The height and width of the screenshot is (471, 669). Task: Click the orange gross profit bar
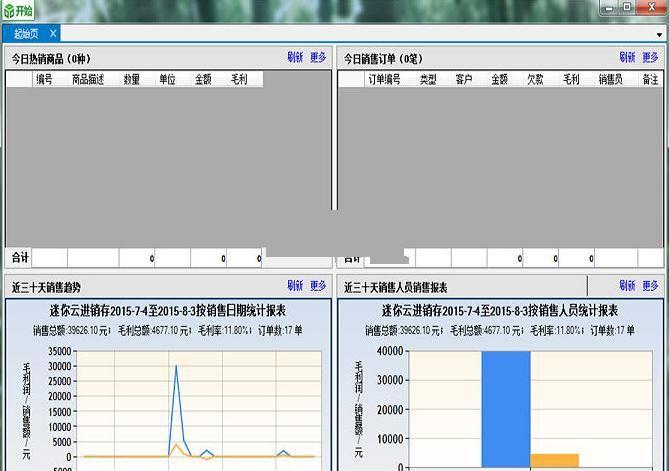[554, 460]
